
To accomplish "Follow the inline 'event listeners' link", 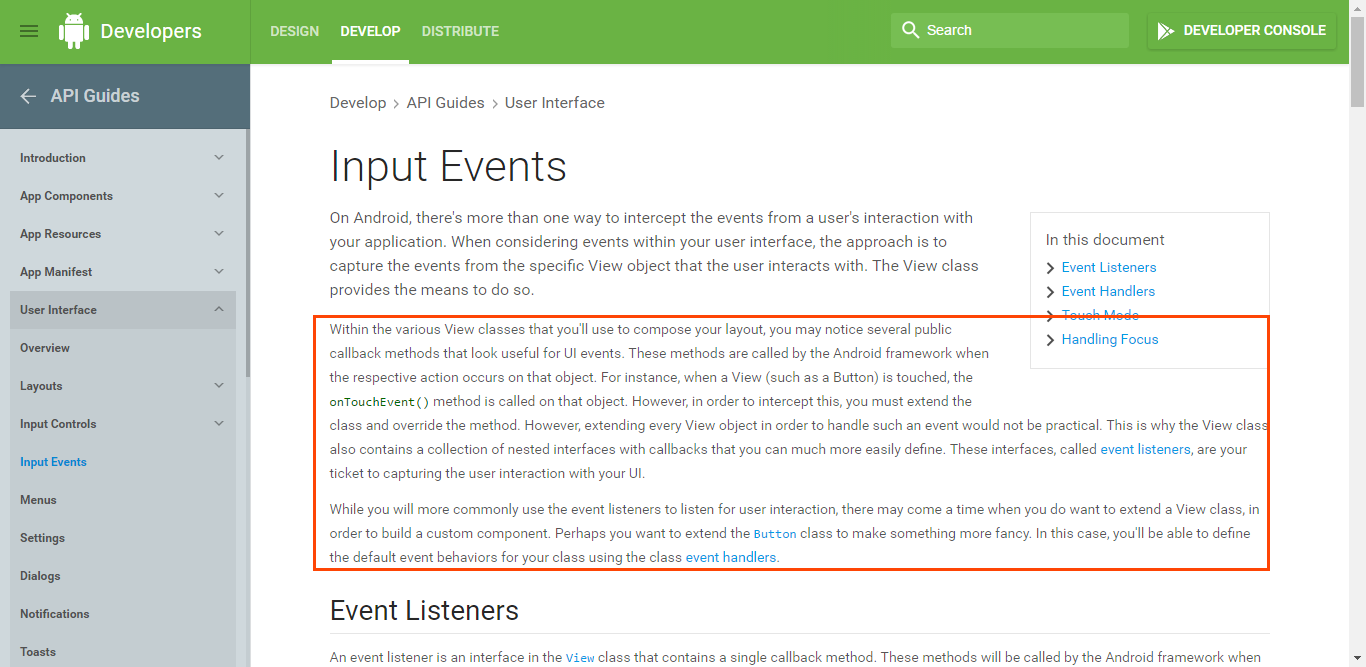I will 1145,449.
